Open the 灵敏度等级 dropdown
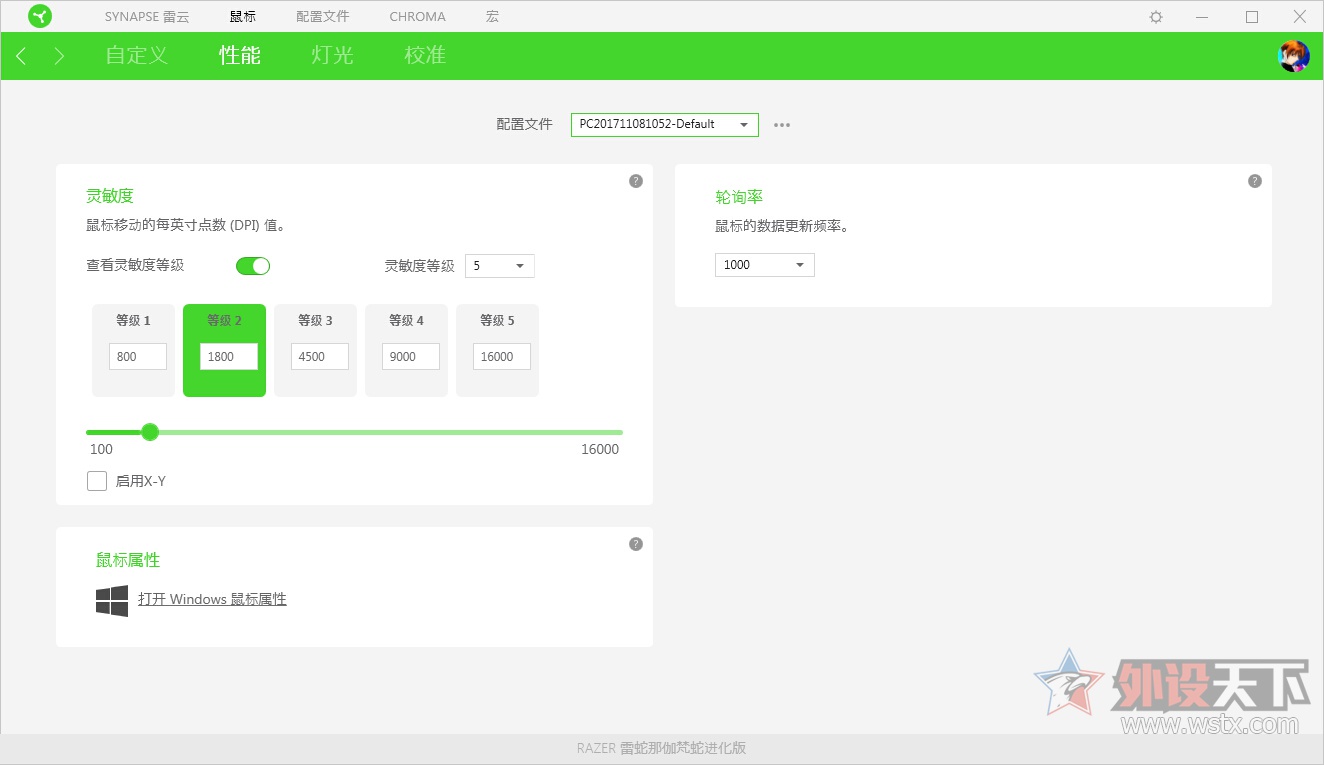The height and width of the screenshot is (765, 1324). coord(499,265)
